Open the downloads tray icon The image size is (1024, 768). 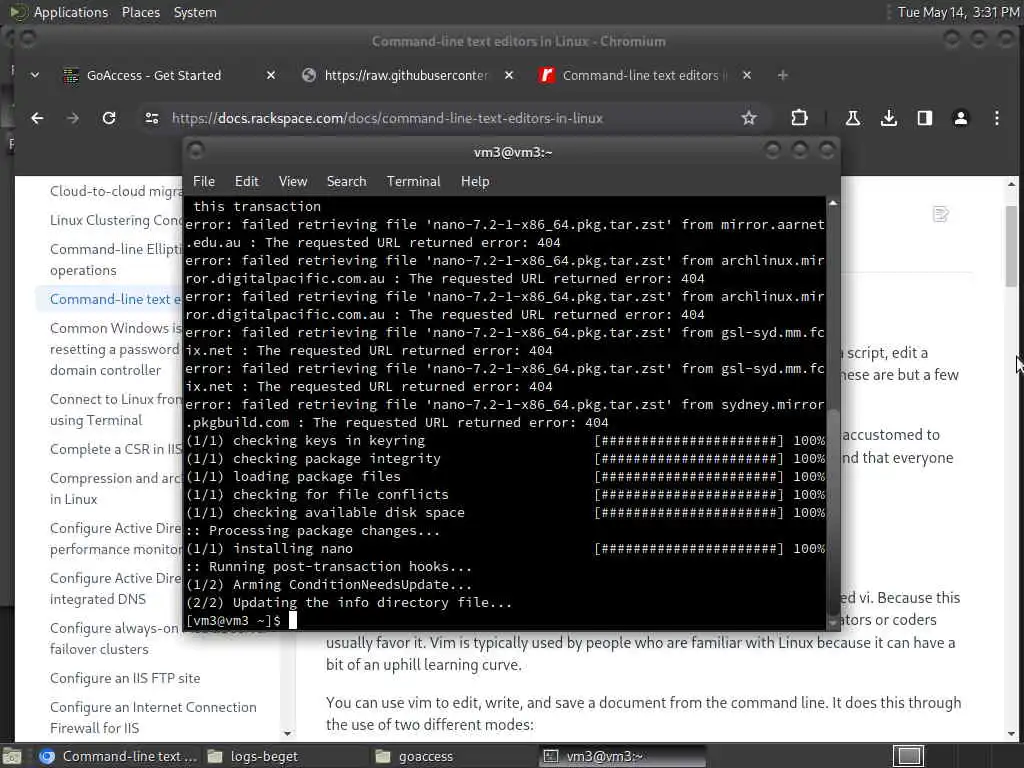888,118
